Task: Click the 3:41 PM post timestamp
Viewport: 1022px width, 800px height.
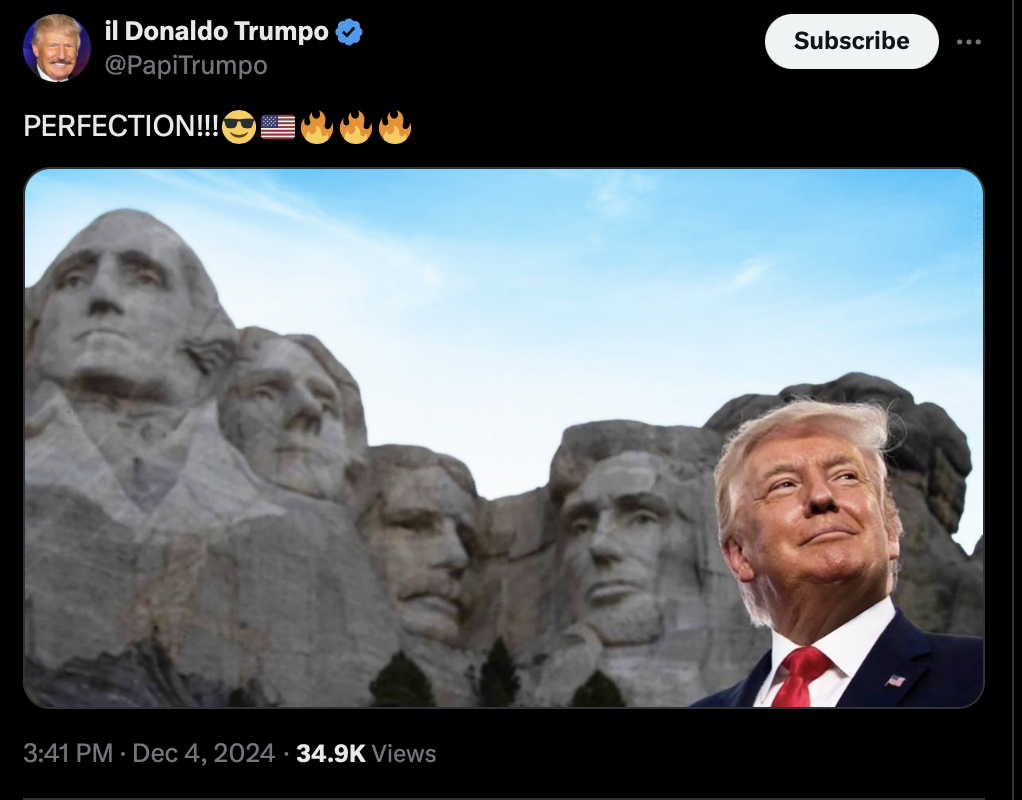Action: pyautogui.click(x=68, y=753)
